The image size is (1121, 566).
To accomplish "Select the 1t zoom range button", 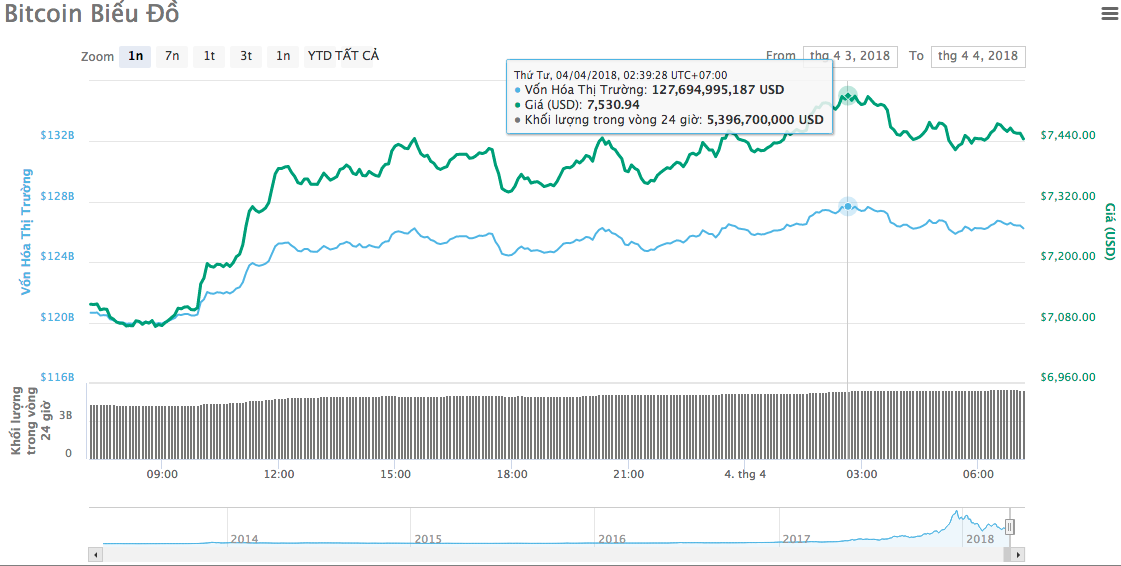I will coord(209,56).
